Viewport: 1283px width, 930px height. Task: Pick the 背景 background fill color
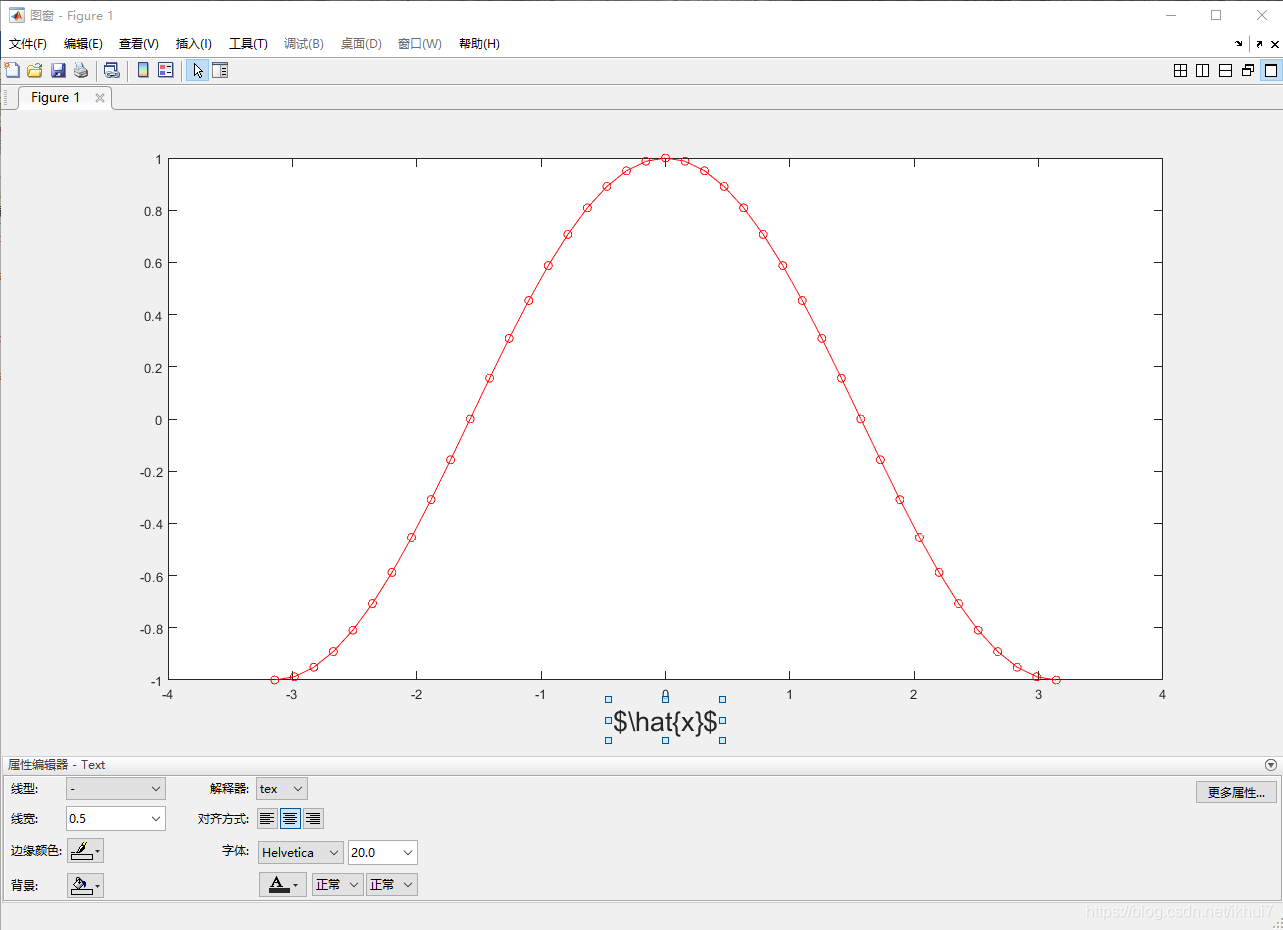pos(85,886)
